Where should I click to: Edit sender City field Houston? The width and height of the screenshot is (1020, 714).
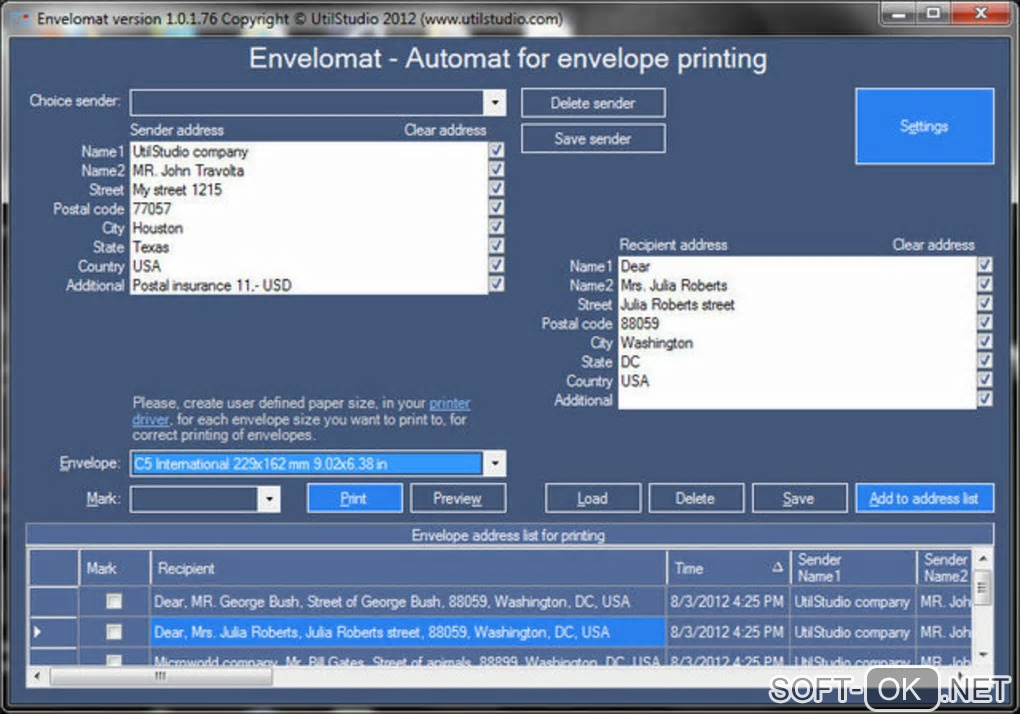[x=309, y=228]
